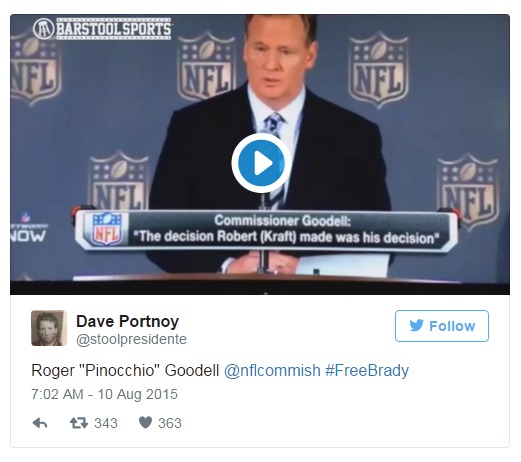Play the embedded Goodell video
Screen dimensions: 521x462
tap(261, 163)
